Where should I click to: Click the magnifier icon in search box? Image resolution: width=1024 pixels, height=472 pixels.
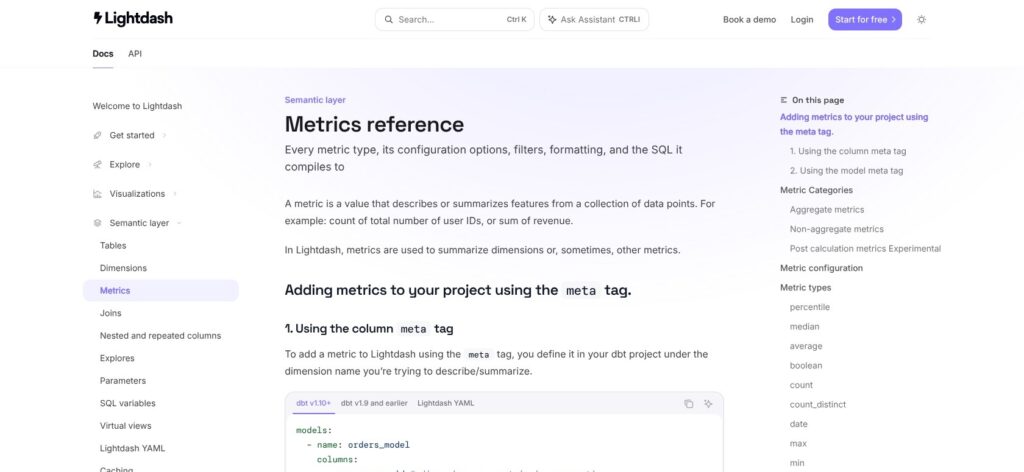[389, 20]
